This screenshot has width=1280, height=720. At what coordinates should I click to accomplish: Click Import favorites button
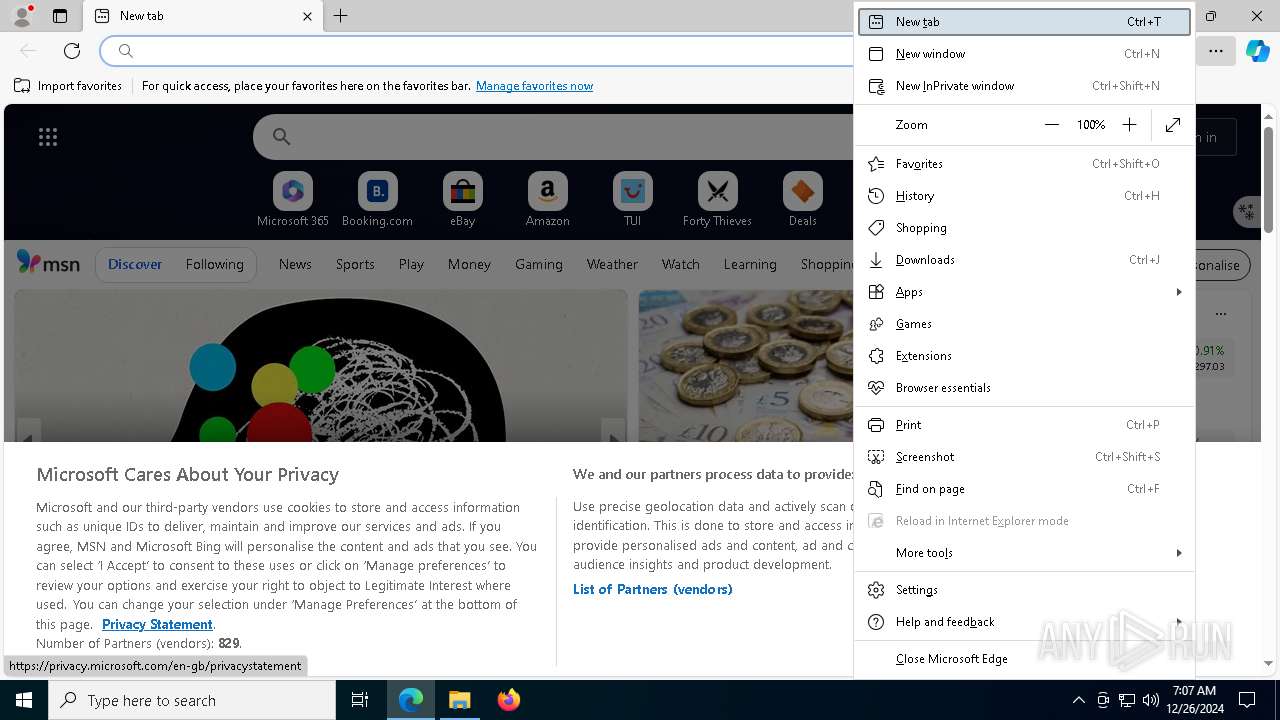coord(68,86)
